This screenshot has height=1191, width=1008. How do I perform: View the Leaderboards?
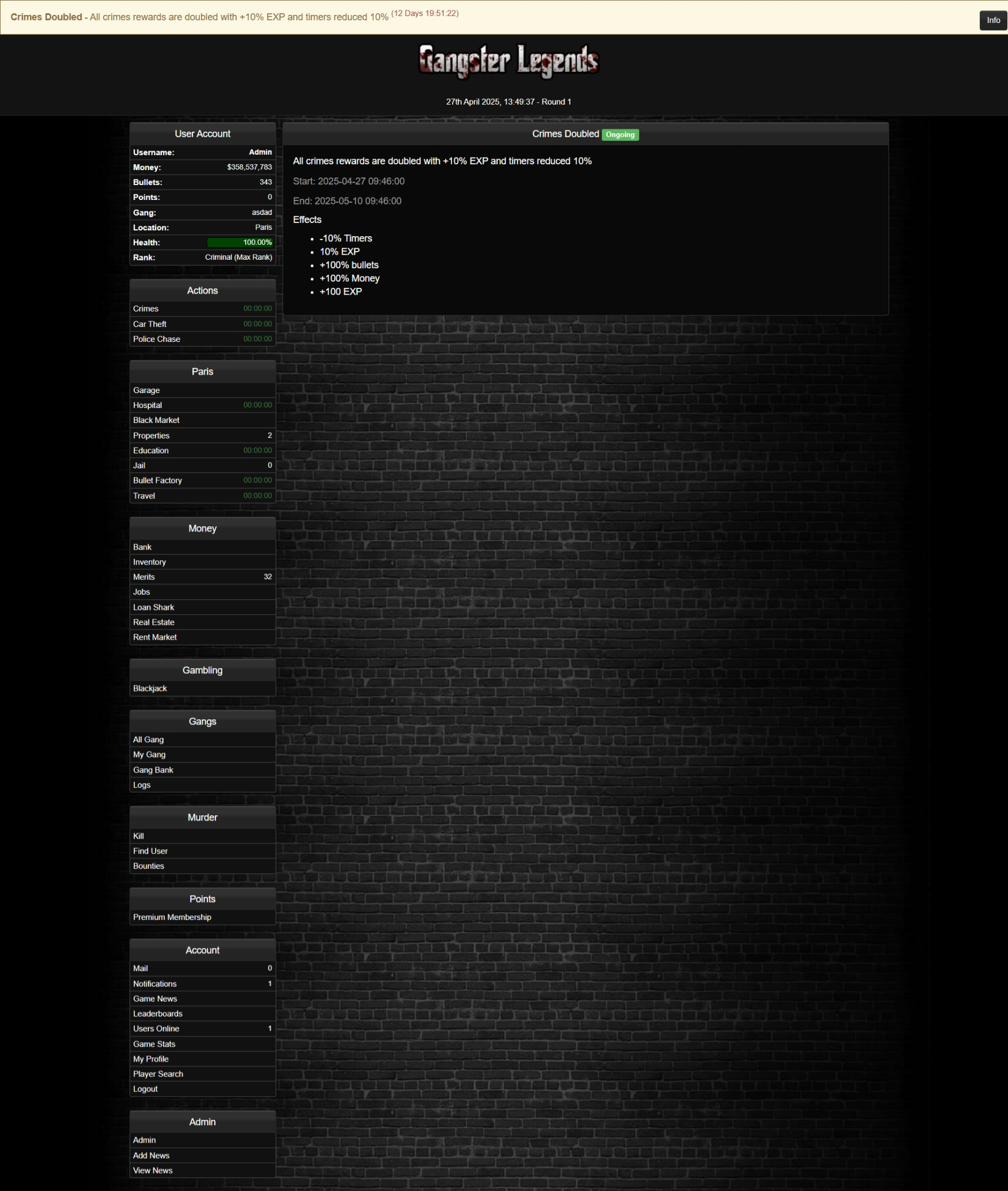click(x=158, y=1013)
